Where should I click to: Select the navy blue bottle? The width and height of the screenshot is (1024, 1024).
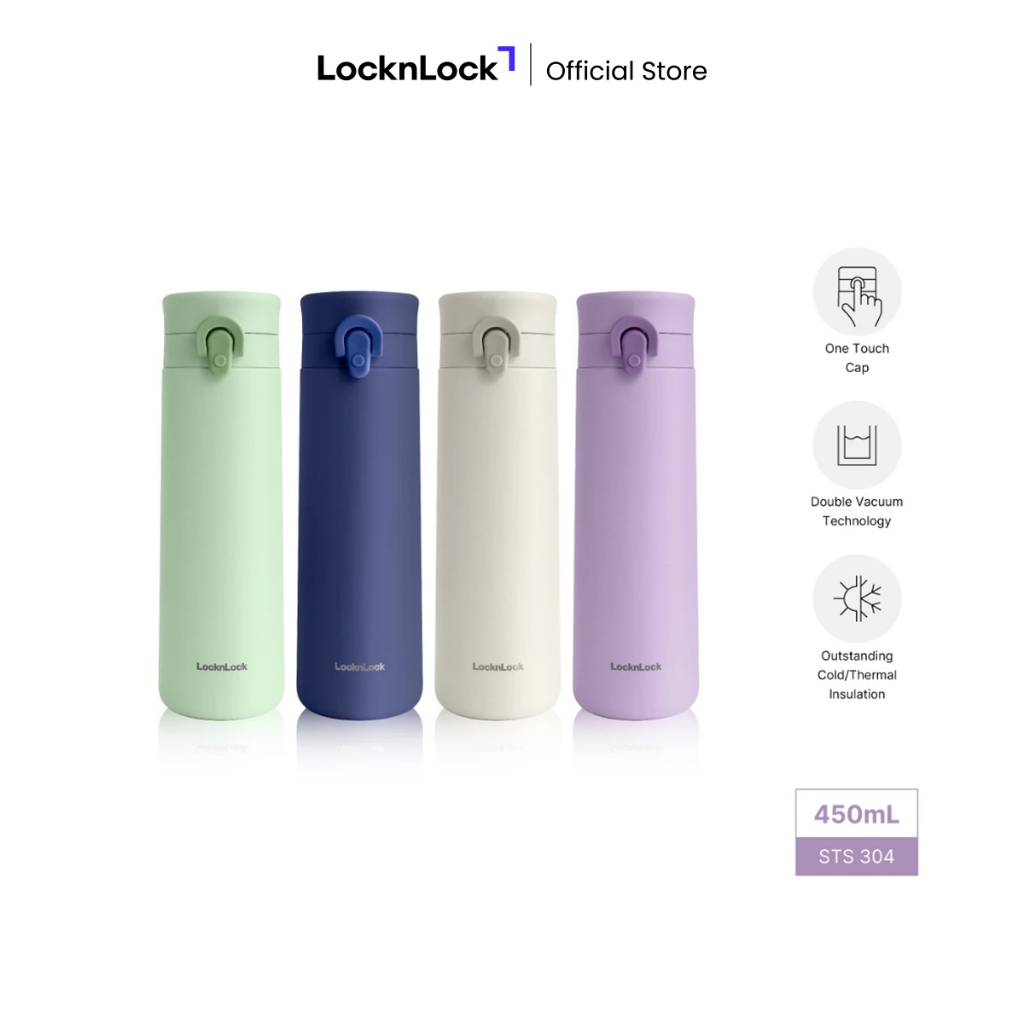[x=359, y=506]
